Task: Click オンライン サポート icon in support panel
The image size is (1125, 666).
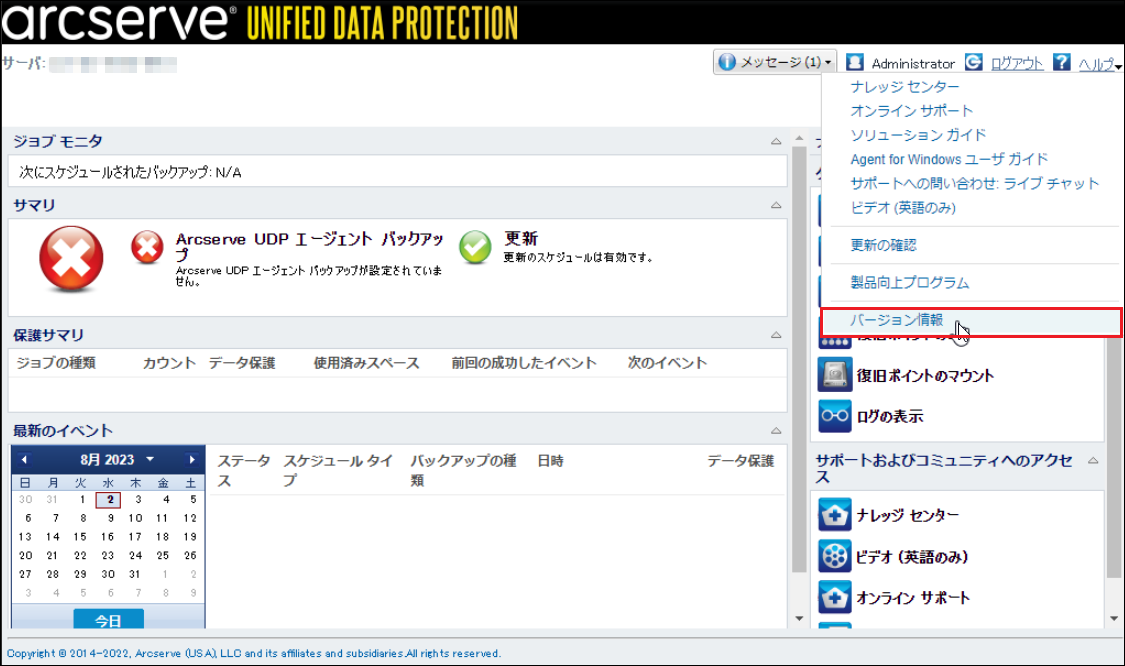Action: [835, 597]
